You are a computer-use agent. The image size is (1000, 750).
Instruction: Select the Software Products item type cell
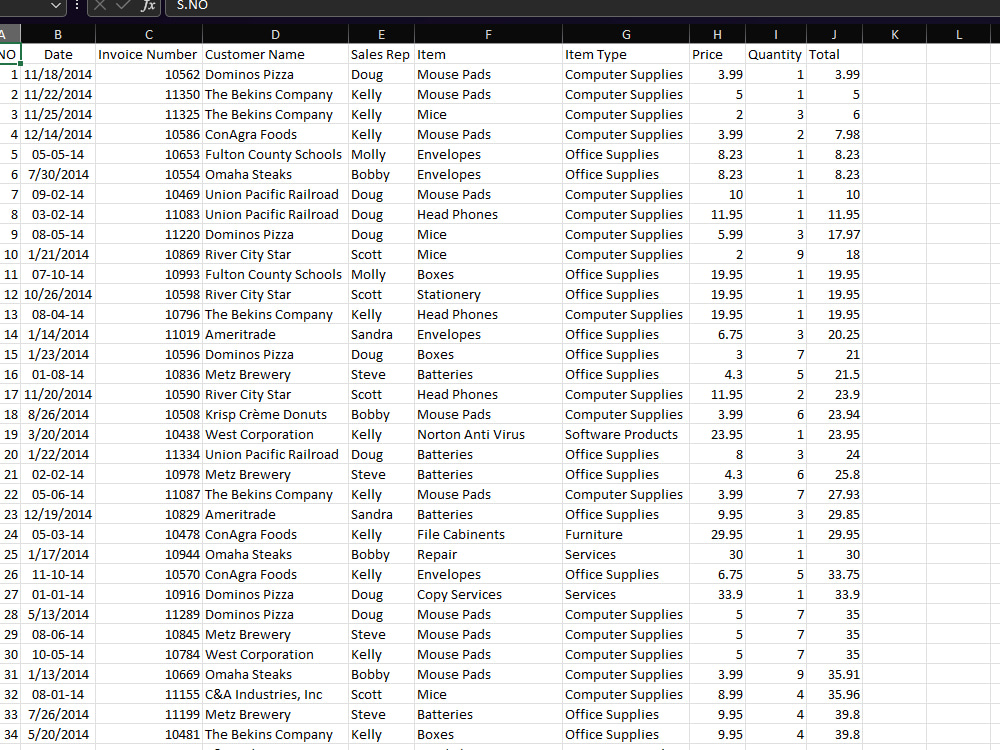point(626,434)
